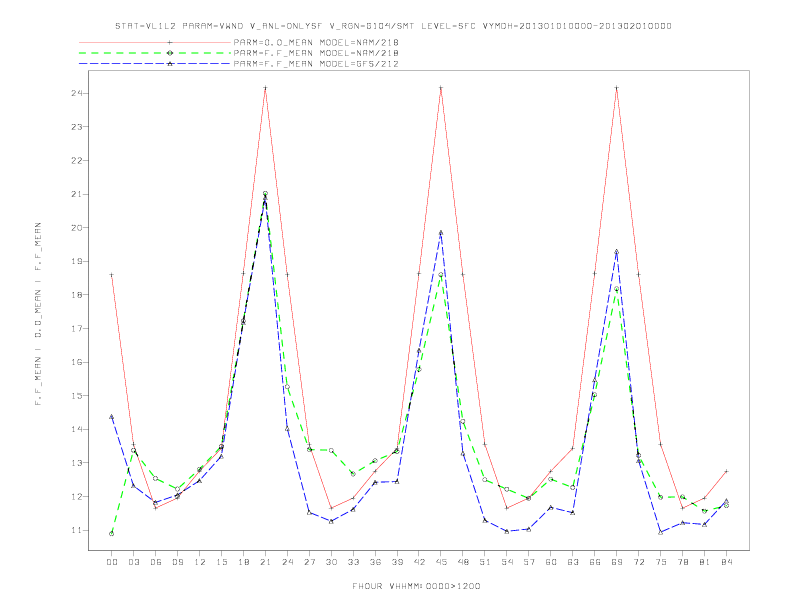Viewport: 792px width, 612px height.
Task: Click red line end point at hour 84
Action: pyautogui.click(x=726, y=471)
